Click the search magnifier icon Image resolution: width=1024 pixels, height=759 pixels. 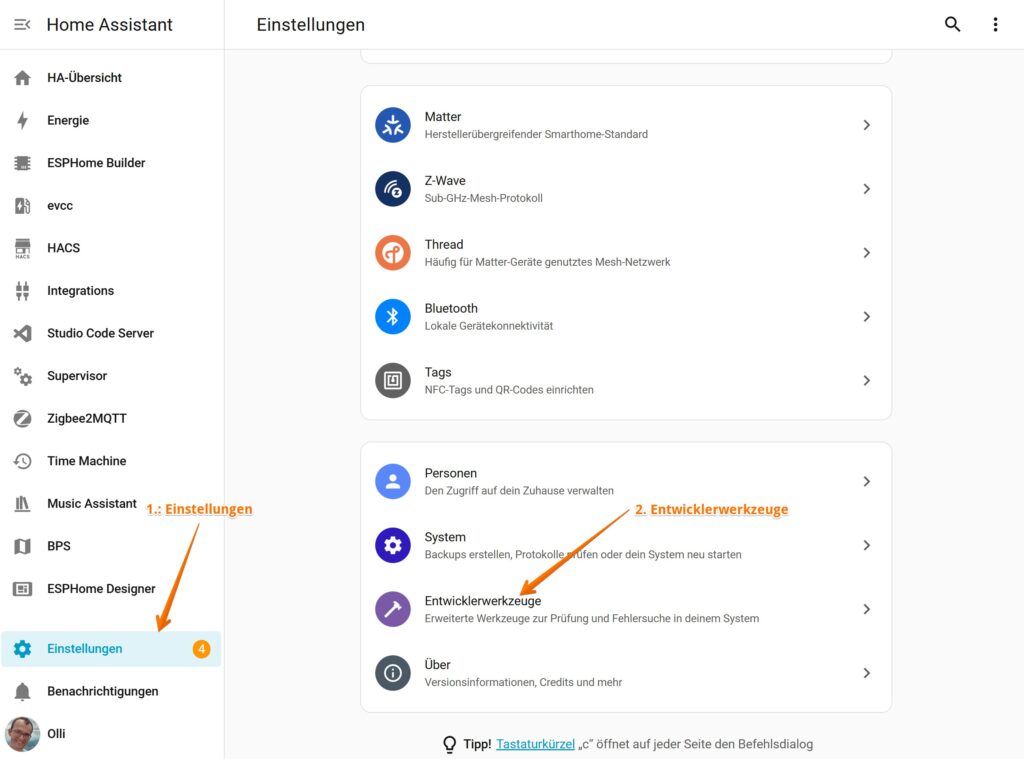coord(952,25)
